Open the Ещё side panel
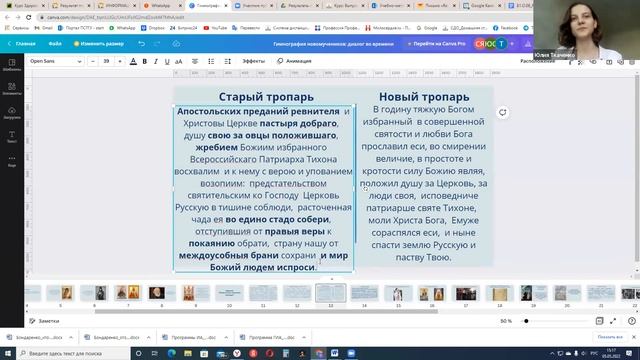This screenshot has height=360, width=640. tap(12, 161)
